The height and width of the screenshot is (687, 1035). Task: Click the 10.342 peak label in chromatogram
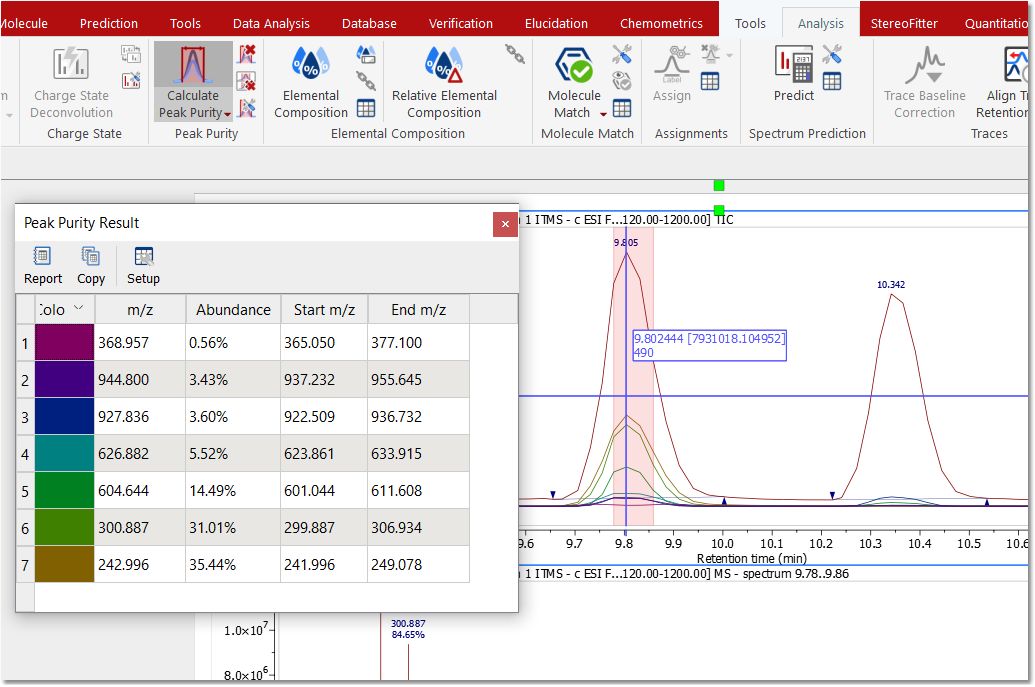point(890,284)
